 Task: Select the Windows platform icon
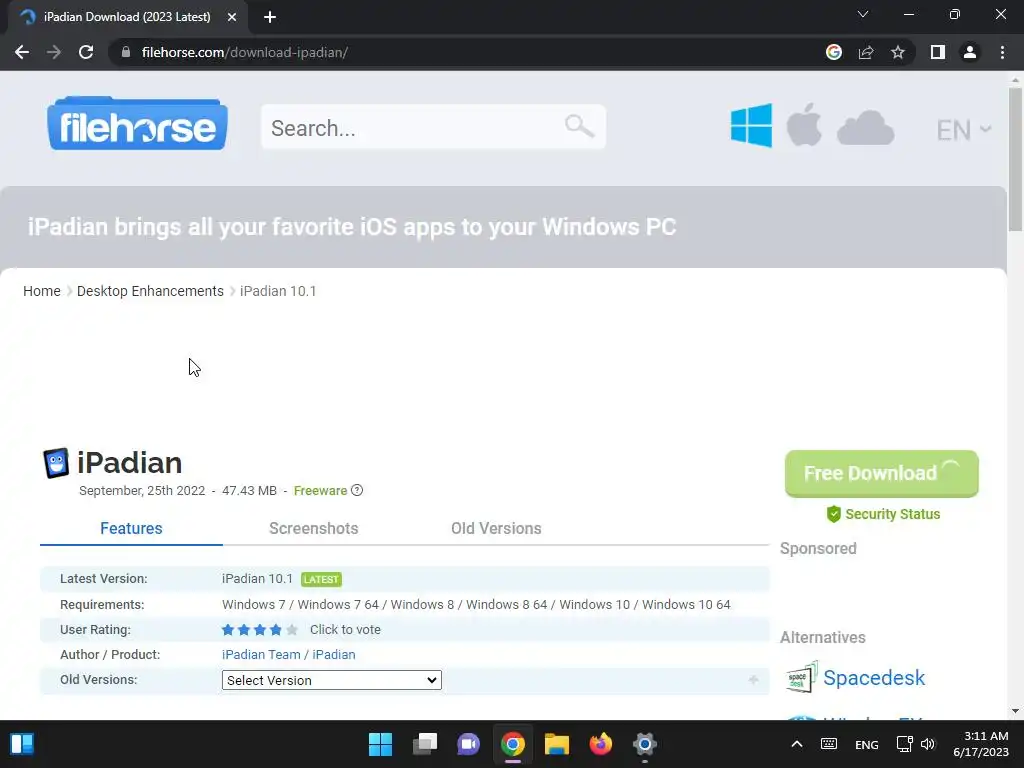coord(751,125)
